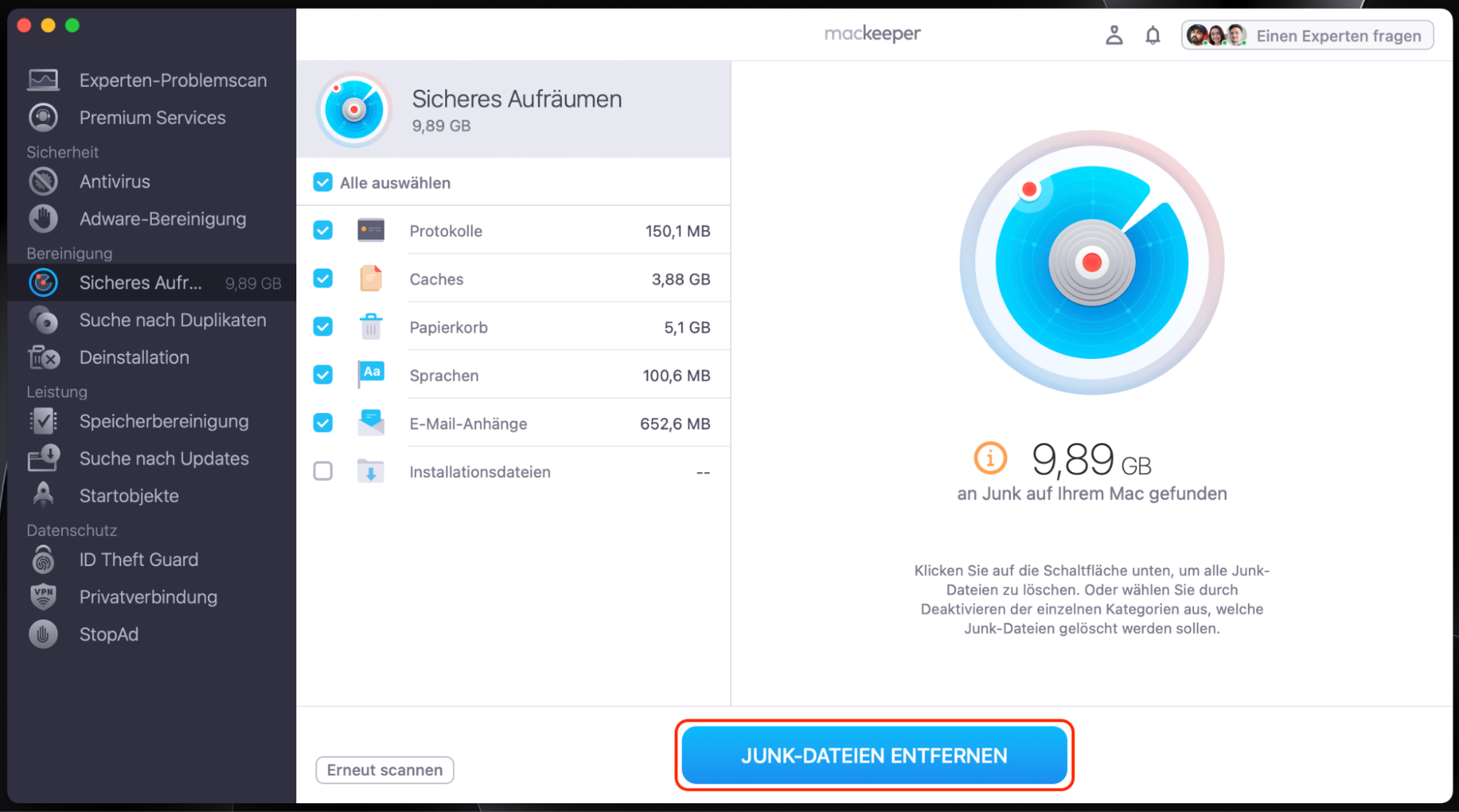Click the Sicheres Aufräumen header radar icon
Viewport: 1459px width, 812px height.
(354, 109)
